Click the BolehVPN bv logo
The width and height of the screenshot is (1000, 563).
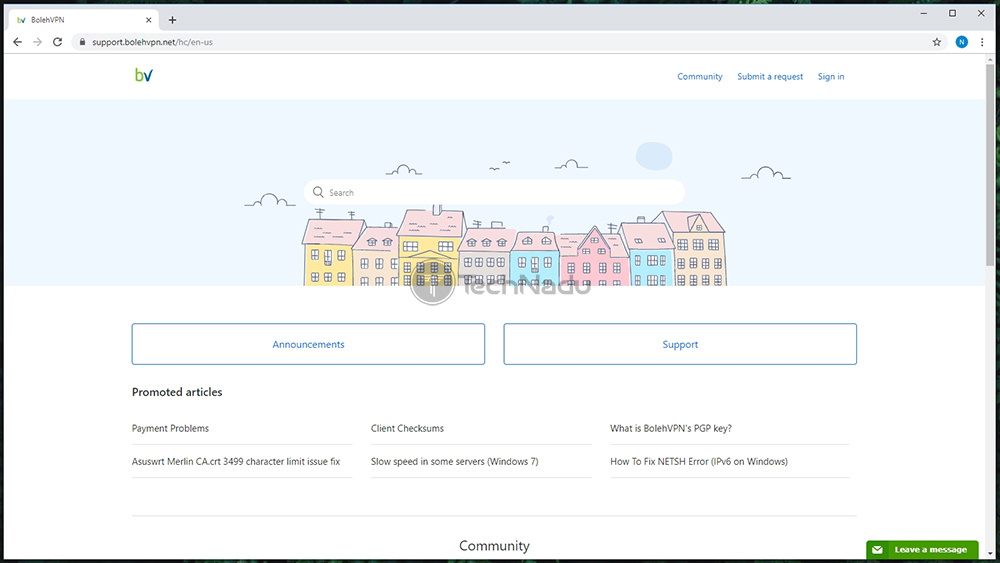point(143,75)
